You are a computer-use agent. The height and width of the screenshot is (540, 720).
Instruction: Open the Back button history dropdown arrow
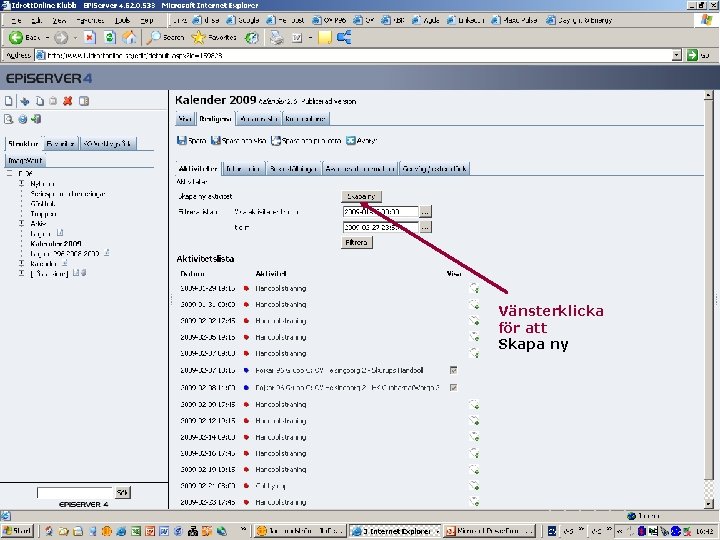(47, 37)
